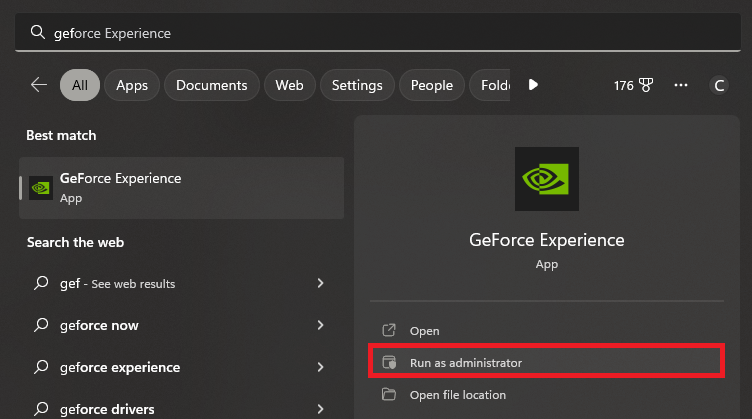752x419 pixels.
Task: Expand the 'geforce now' suggestion arrow
Action: (x=320, y=325)
